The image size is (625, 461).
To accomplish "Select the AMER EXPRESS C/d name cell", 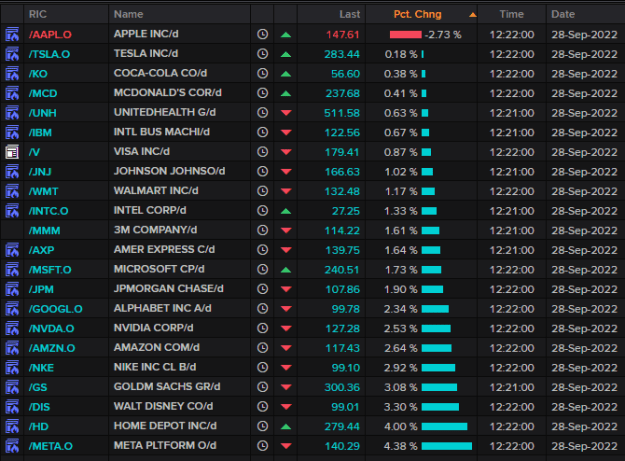I will pos(164,250).
